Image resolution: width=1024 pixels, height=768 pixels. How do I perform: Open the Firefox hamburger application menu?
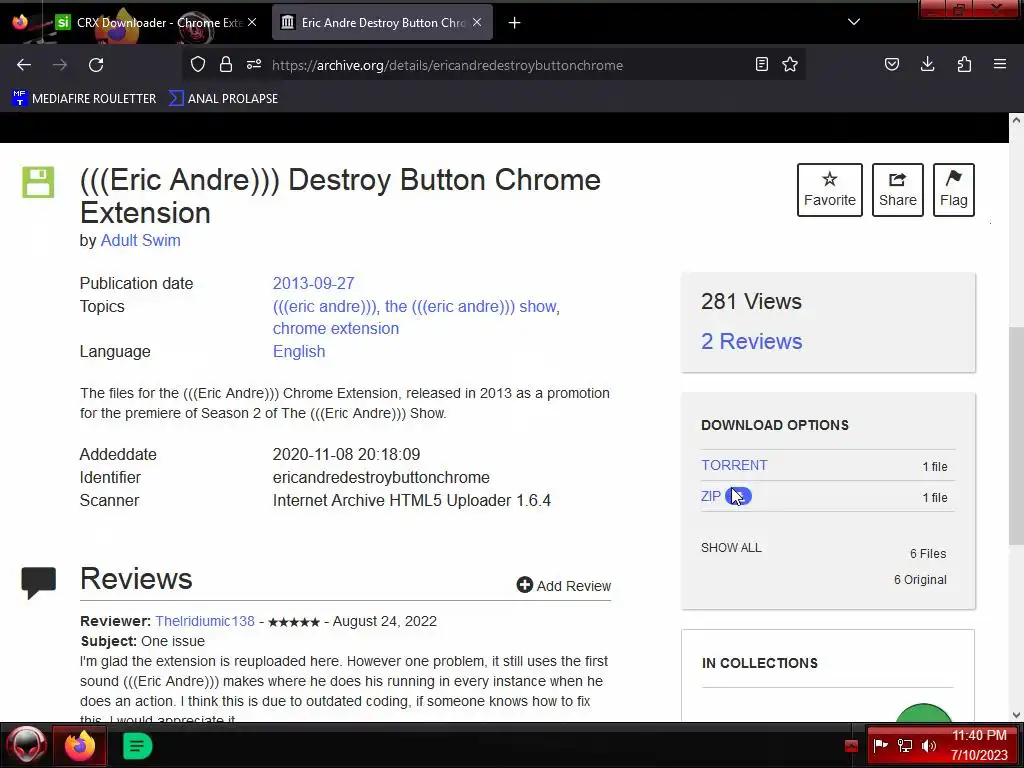coord(1000,65)
